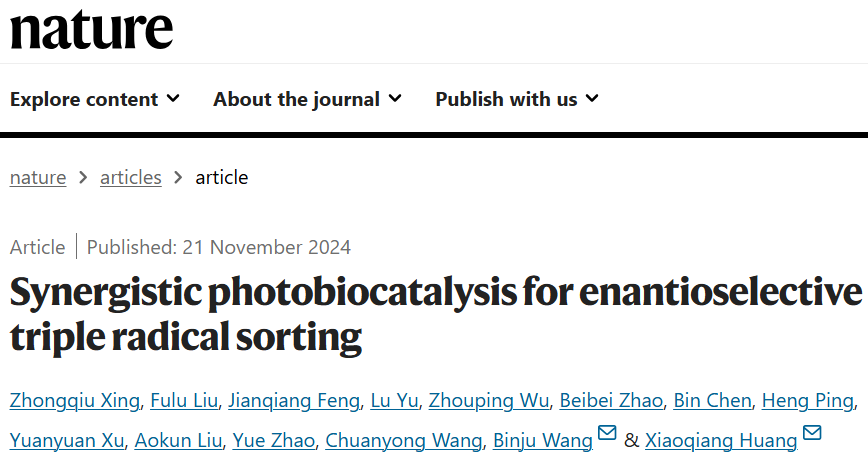Image resolution: width=868 pixels, height=461 pixels.
Task: Open the articles breadcrumb link
Action: (131, 178)
